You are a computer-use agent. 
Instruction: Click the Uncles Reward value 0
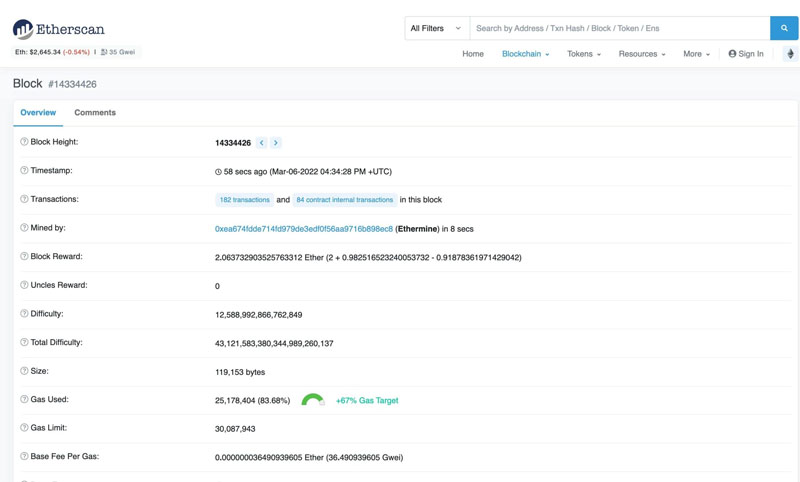(x=217, y=286)
